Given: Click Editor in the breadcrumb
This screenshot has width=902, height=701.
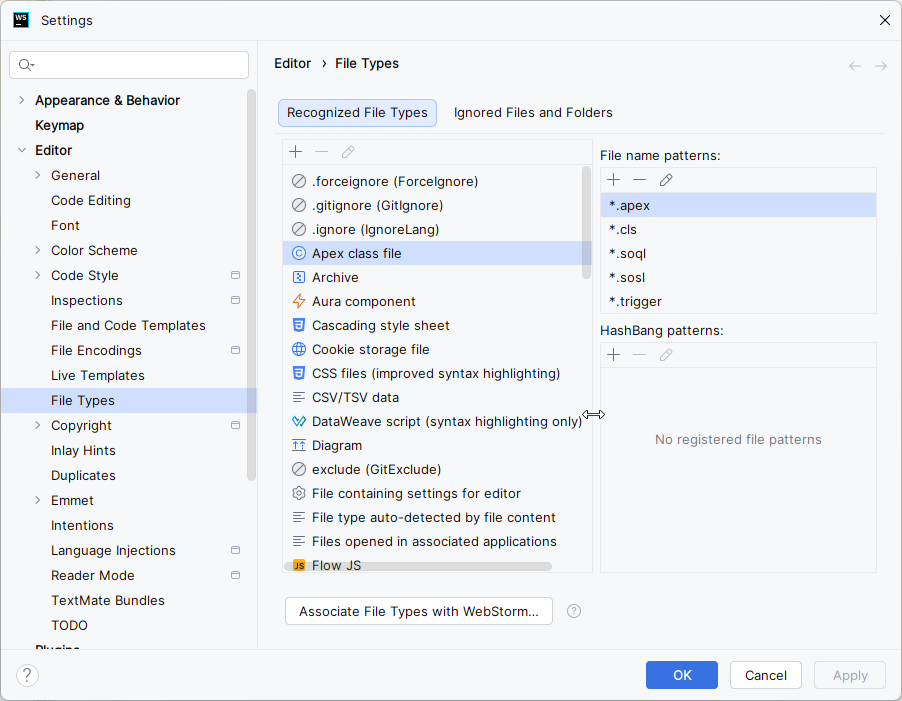Looking at the screenshot, I should [x=292, y=63].
